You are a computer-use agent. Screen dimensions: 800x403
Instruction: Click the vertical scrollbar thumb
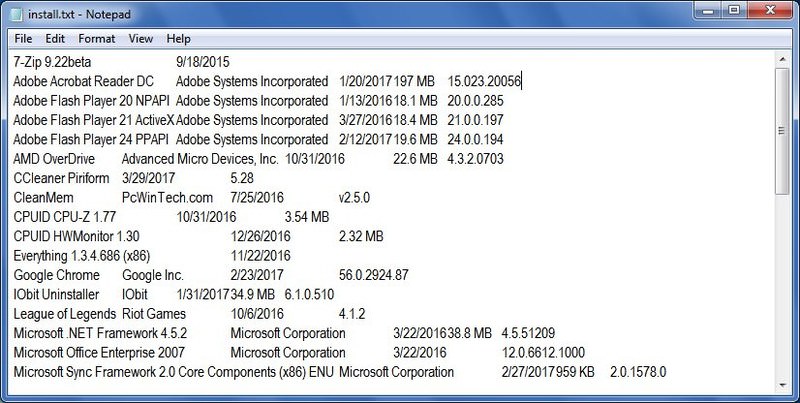tap(782, 131)
